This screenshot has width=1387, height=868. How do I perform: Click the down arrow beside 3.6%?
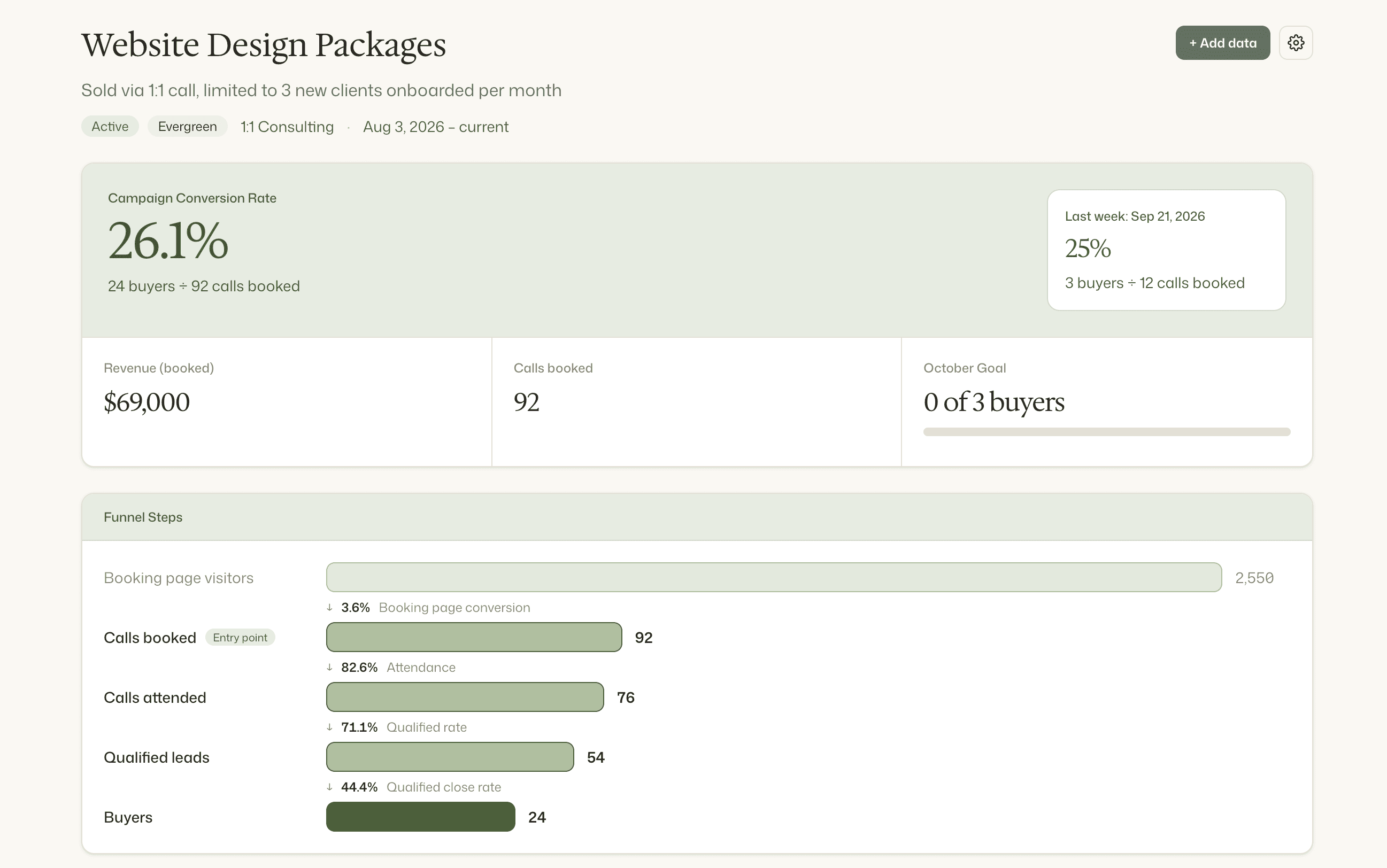[x=330, y=607]
